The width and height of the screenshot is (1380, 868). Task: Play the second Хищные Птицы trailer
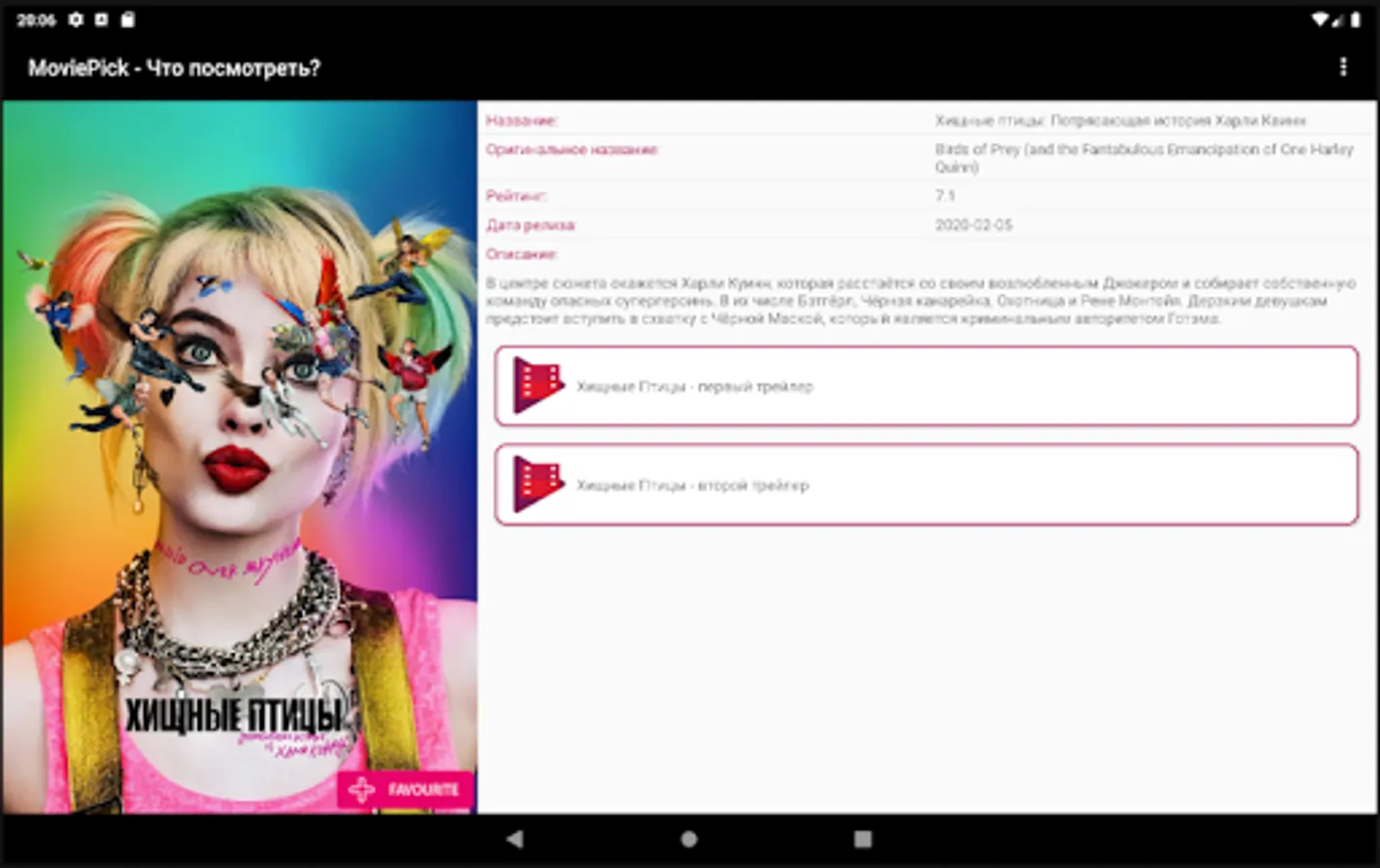(x=926, y=484)
